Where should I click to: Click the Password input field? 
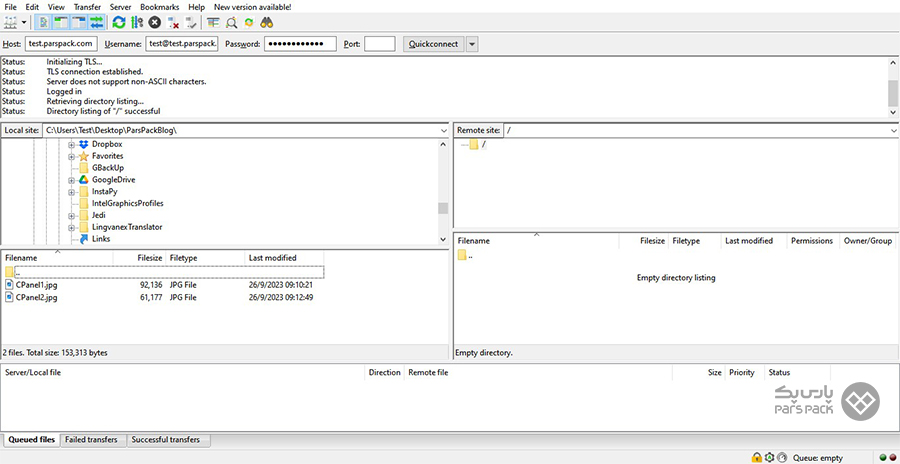(x=300, y=44)
